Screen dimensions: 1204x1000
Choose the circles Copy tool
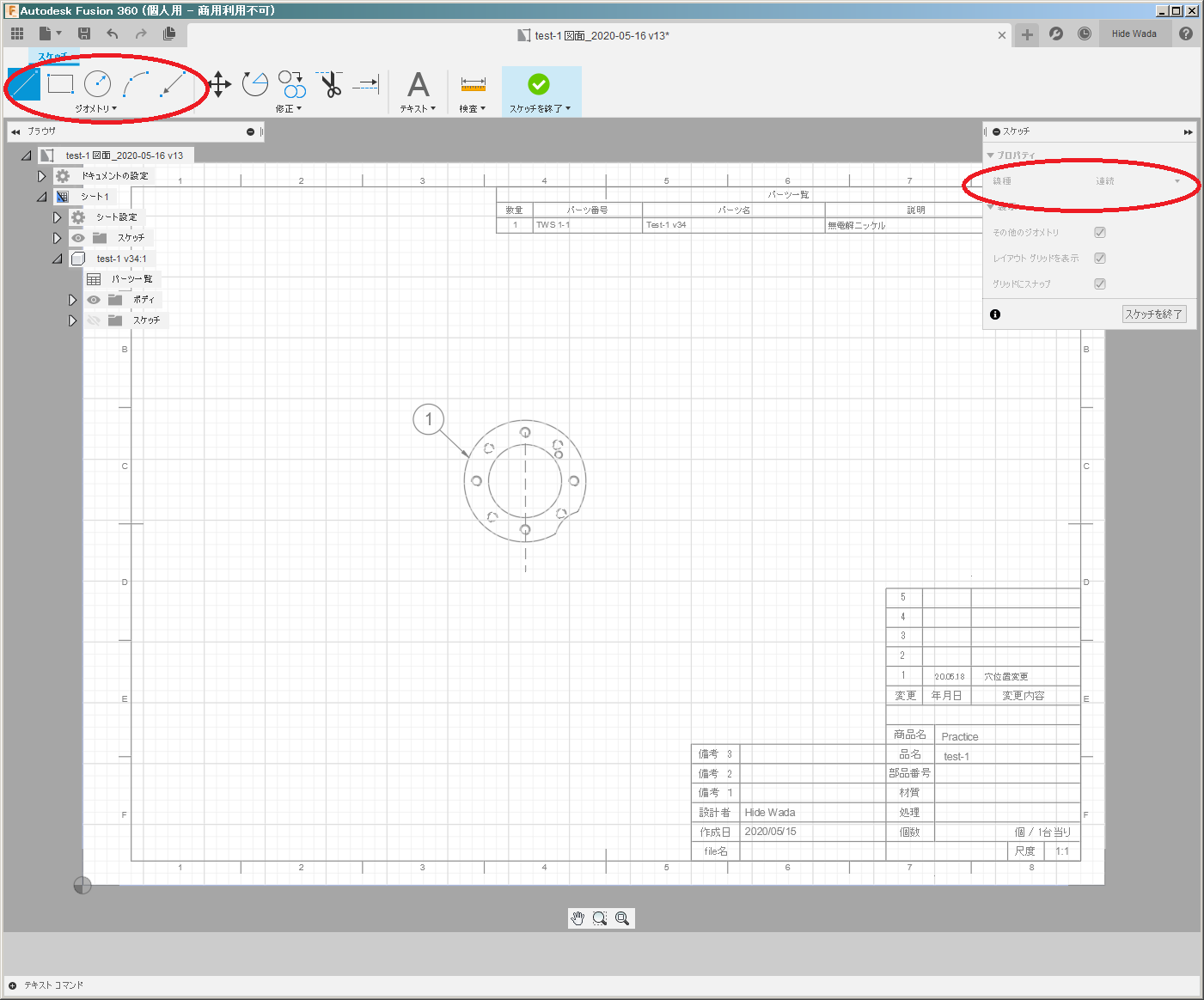point(292,84)
